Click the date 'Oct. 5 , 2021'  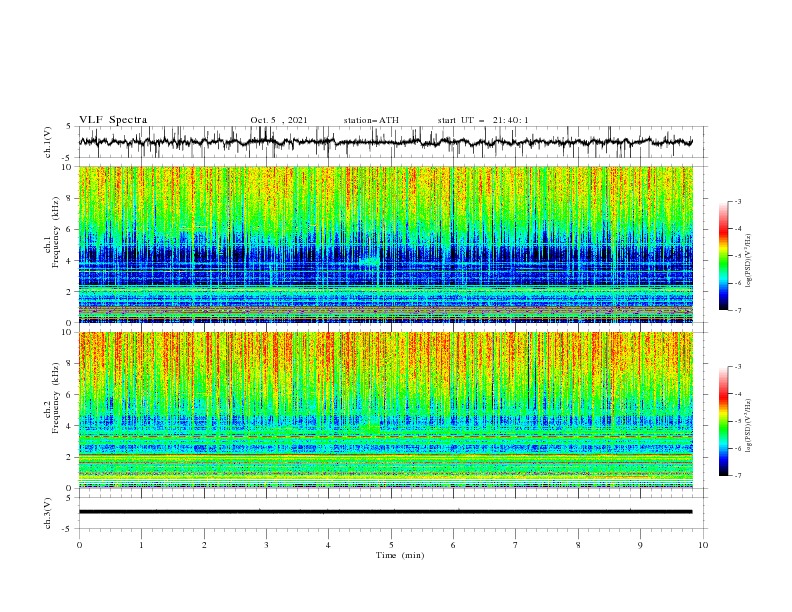[x=279, y=120]
